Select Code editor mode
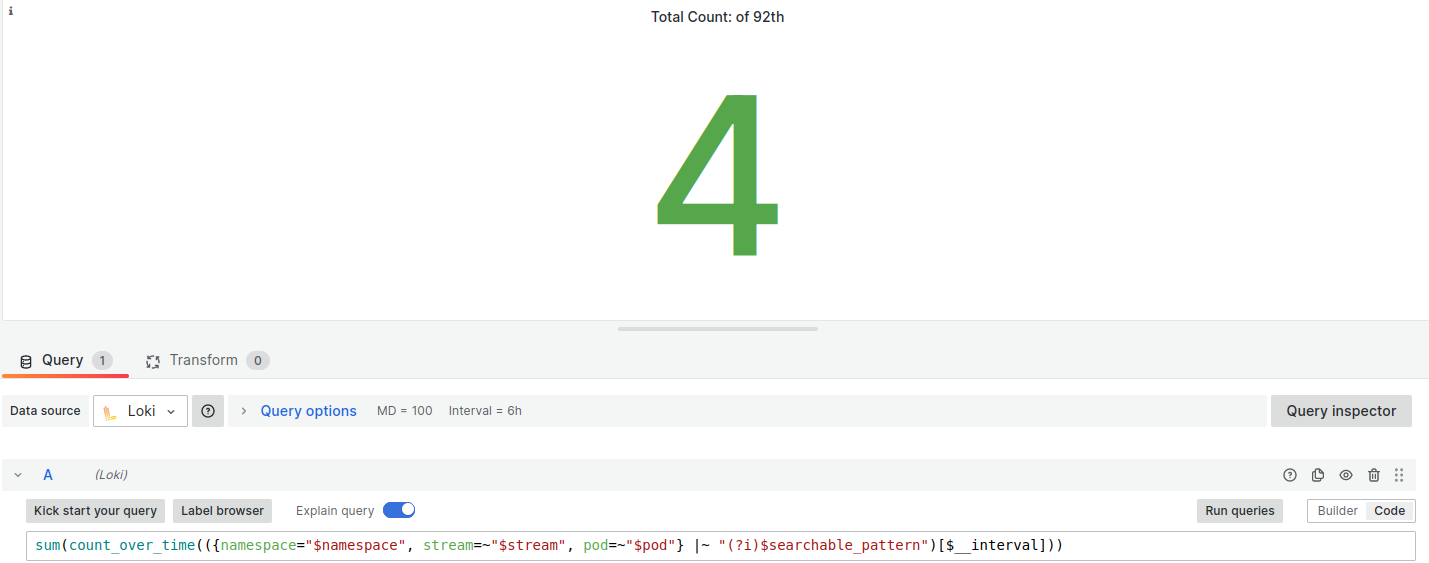1429x563 pixels. [1390, 510]
